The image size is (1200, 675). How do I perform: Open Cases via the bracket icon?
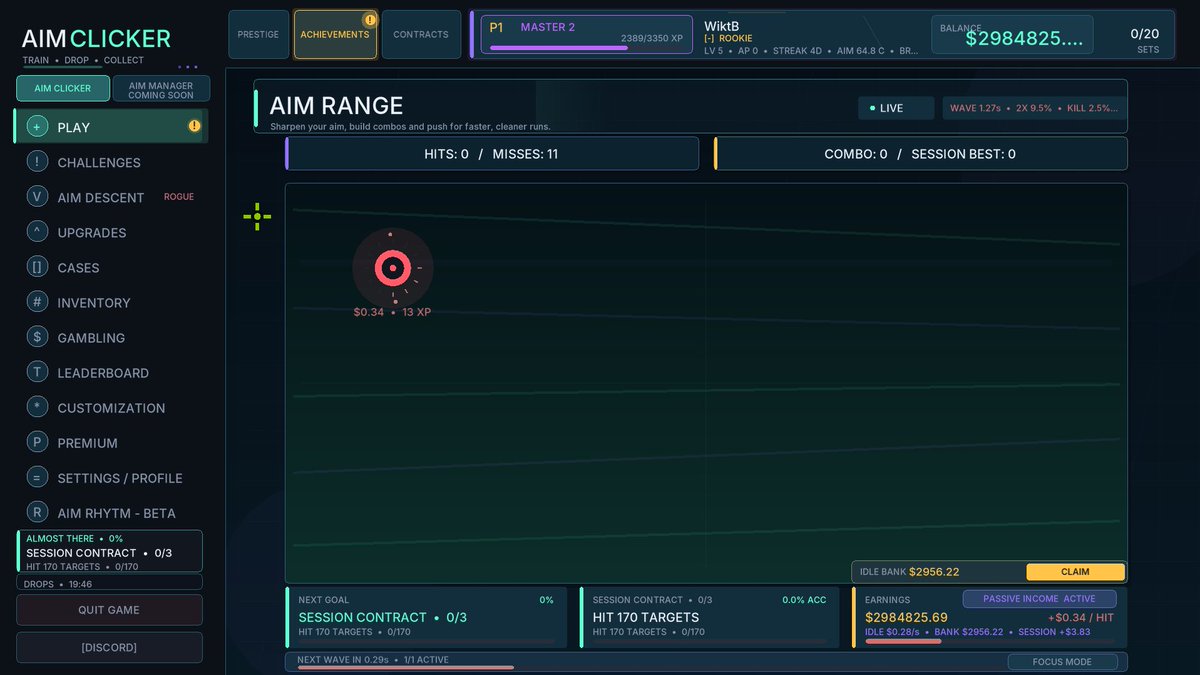coord(37,267)
